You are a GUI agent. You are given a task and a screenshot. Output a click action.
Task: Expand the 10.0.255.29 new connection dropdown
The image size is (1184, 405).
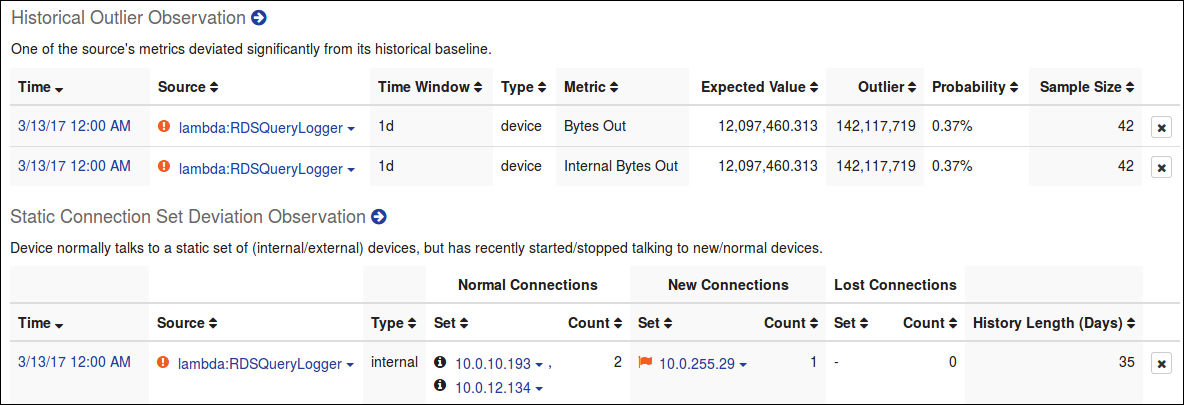743,365
